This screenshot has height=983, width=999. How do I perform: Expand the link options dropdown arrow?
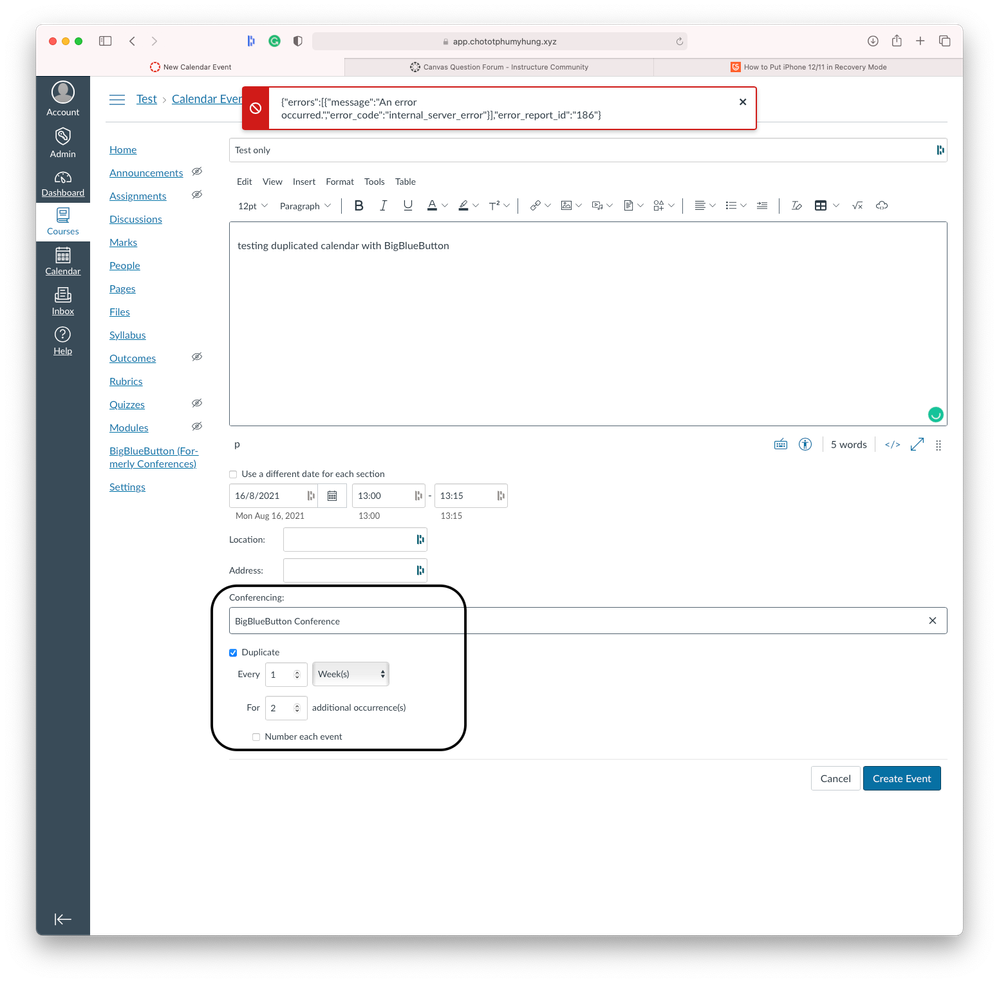547,206
